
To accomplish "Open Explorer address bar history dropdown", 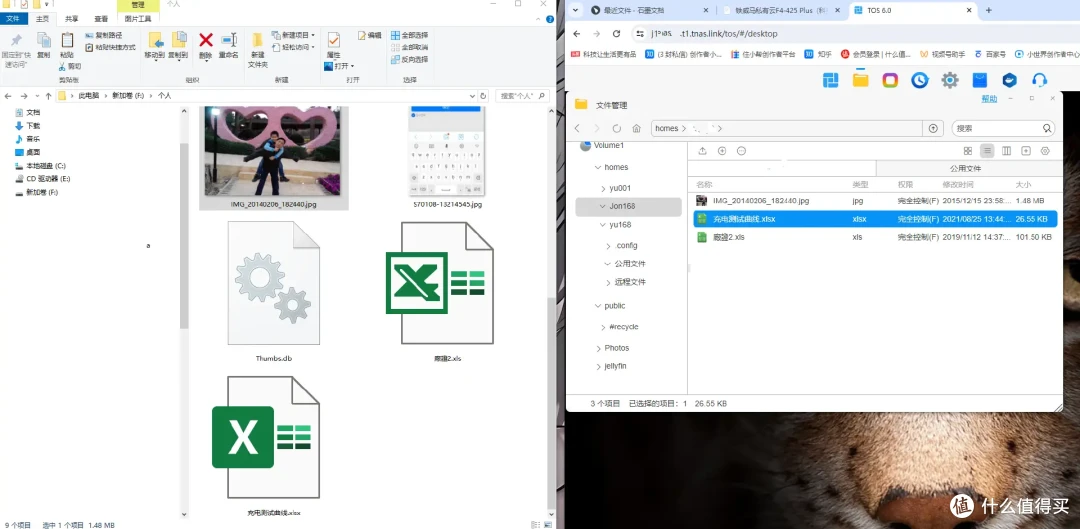I will pos(472,96).
